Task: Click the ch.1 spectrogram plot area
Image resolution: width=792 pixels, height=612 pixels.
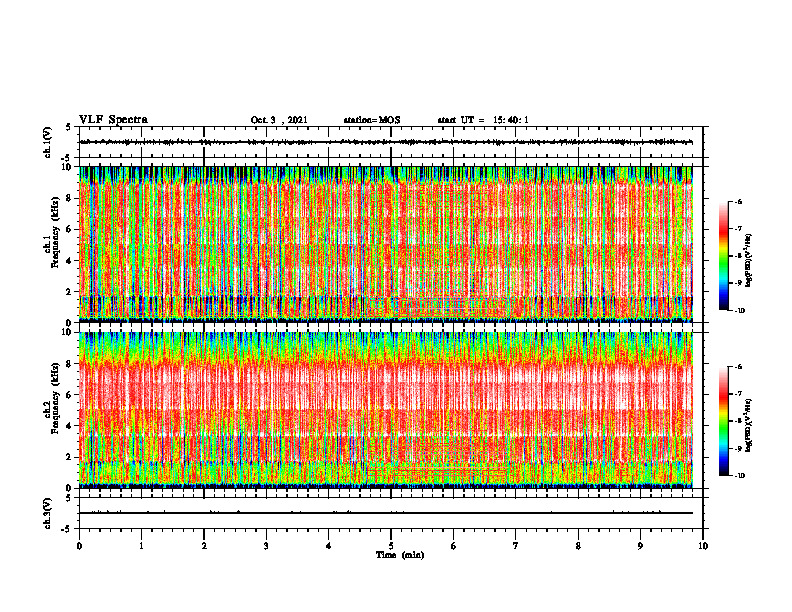Action: (x=386, y=244)
